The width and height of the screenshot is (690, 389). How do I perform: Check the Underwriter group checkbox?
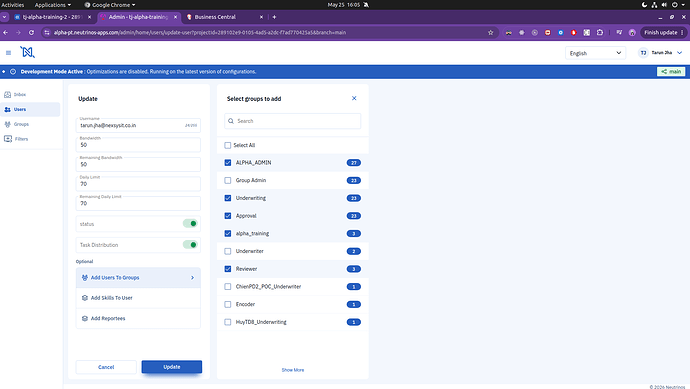(228, 251)
